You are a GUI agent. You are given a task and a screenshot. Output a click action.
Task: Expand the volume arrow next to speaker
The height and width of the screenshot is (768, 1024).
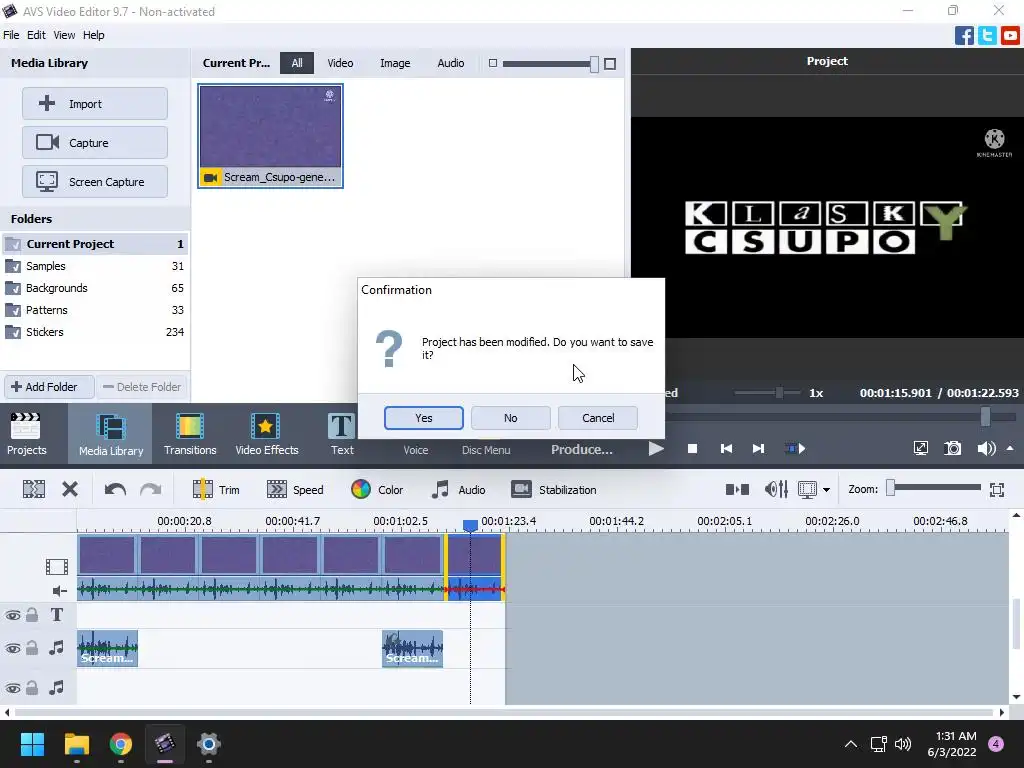click(1010, 448)
